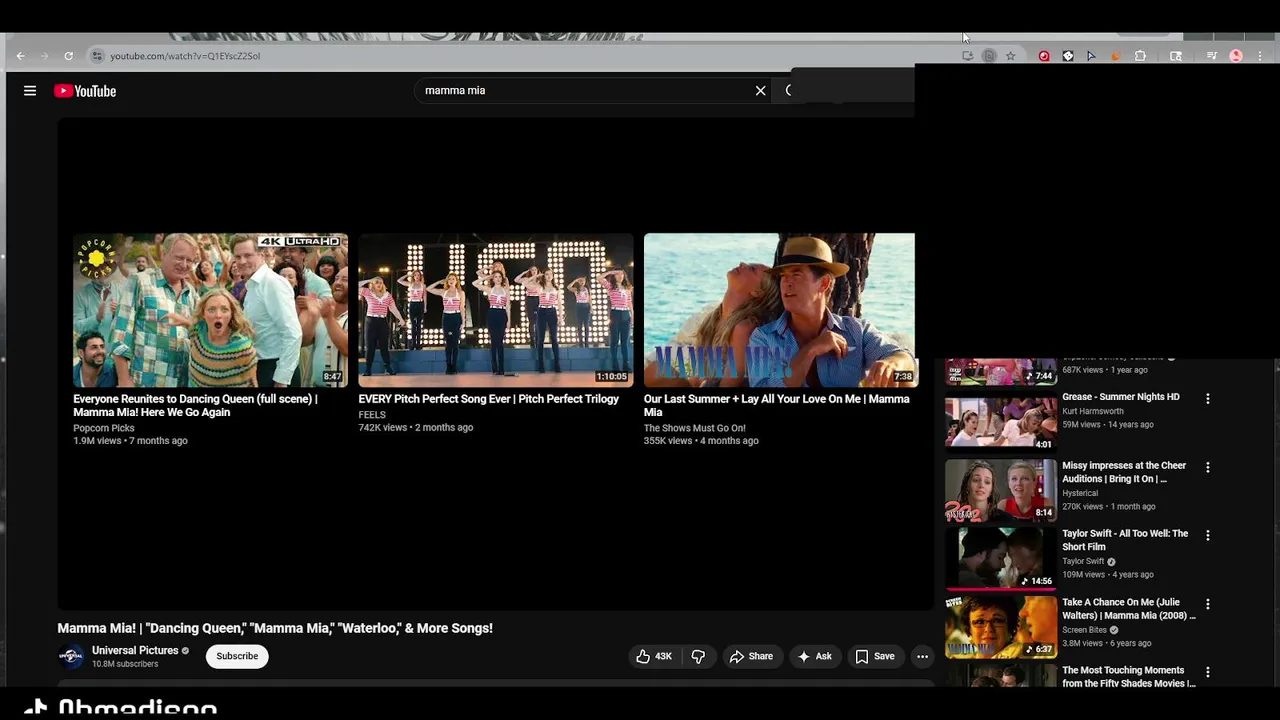Click main video title Mamma Mia! Dancing Queen

275,628
